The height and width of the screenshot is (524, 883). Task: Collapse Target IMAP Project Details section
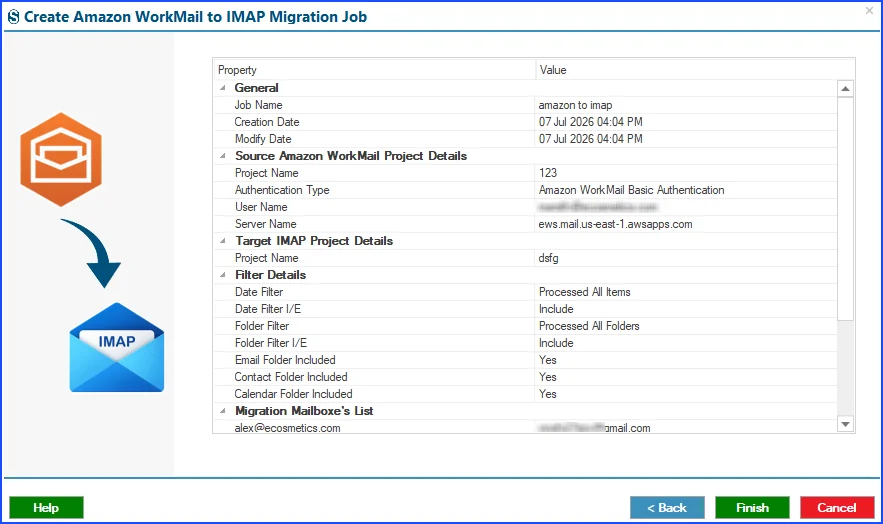tap(223, 241)
